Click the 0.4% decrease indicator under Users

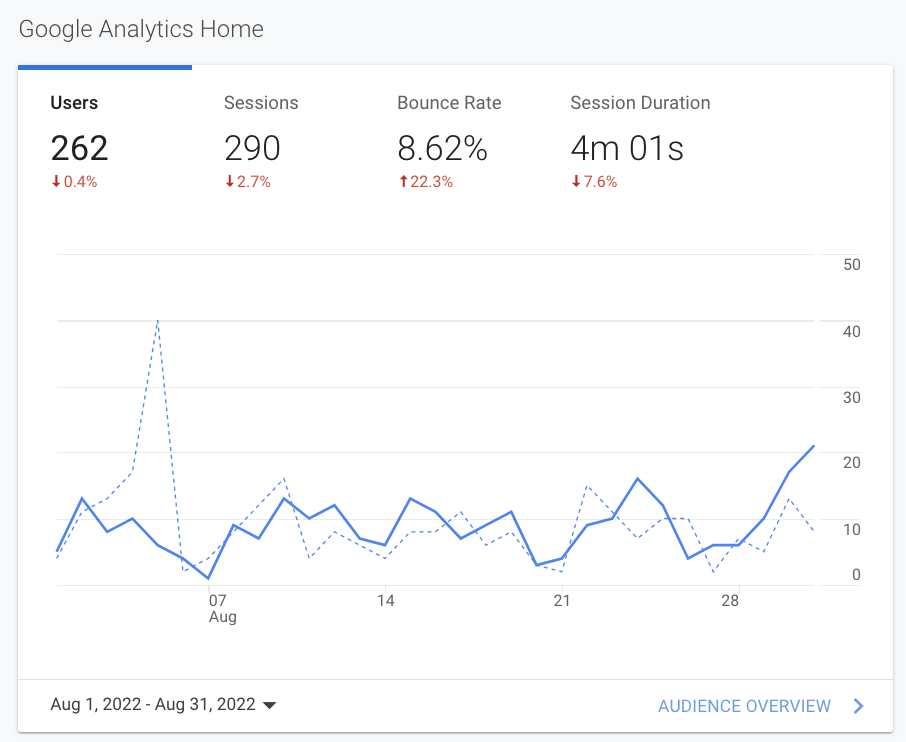pyautogui.click(x=75, y=181)
